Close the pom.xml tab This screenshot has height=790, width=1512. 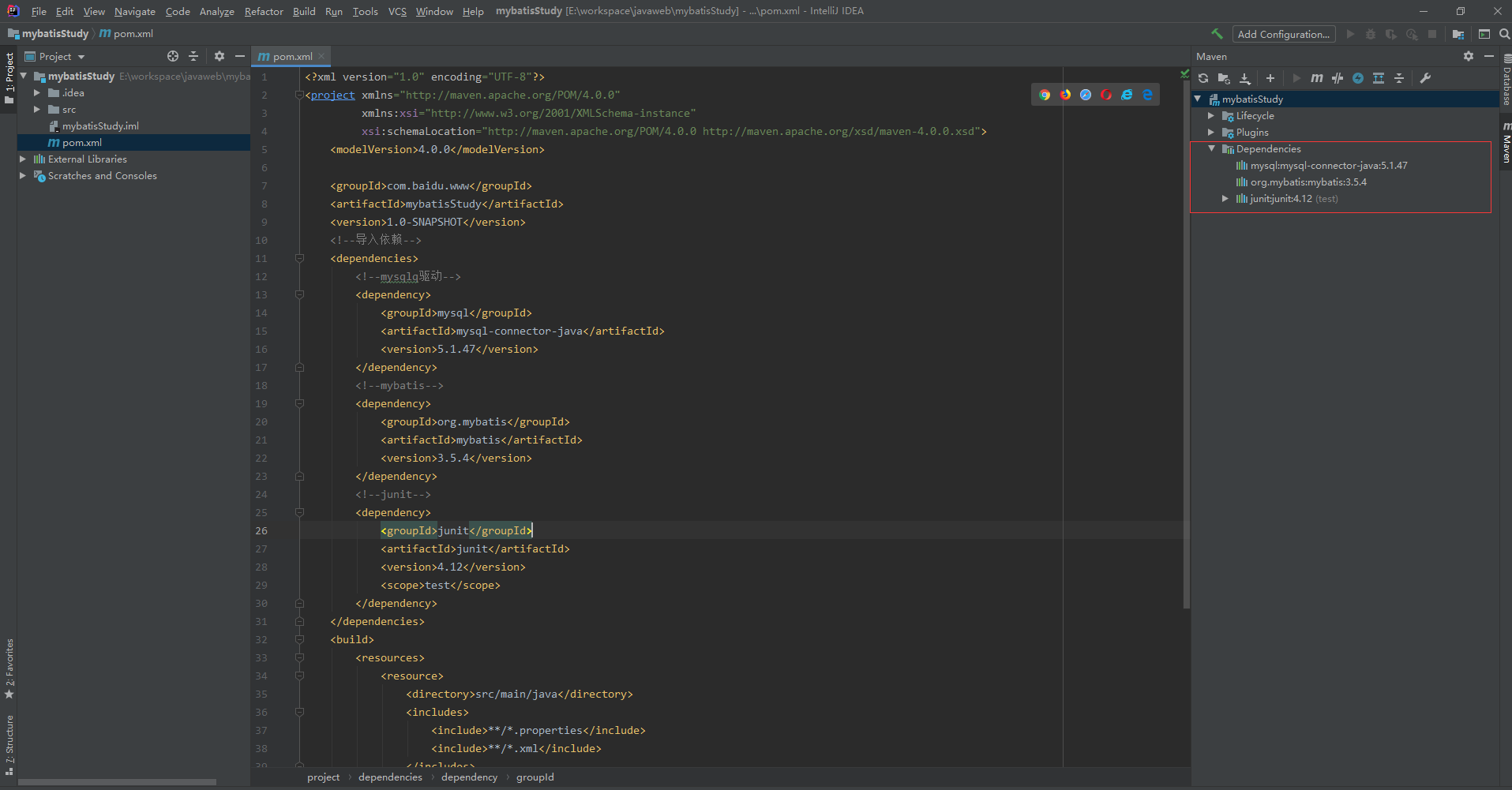pyautogui.click(x=321, y=57)
